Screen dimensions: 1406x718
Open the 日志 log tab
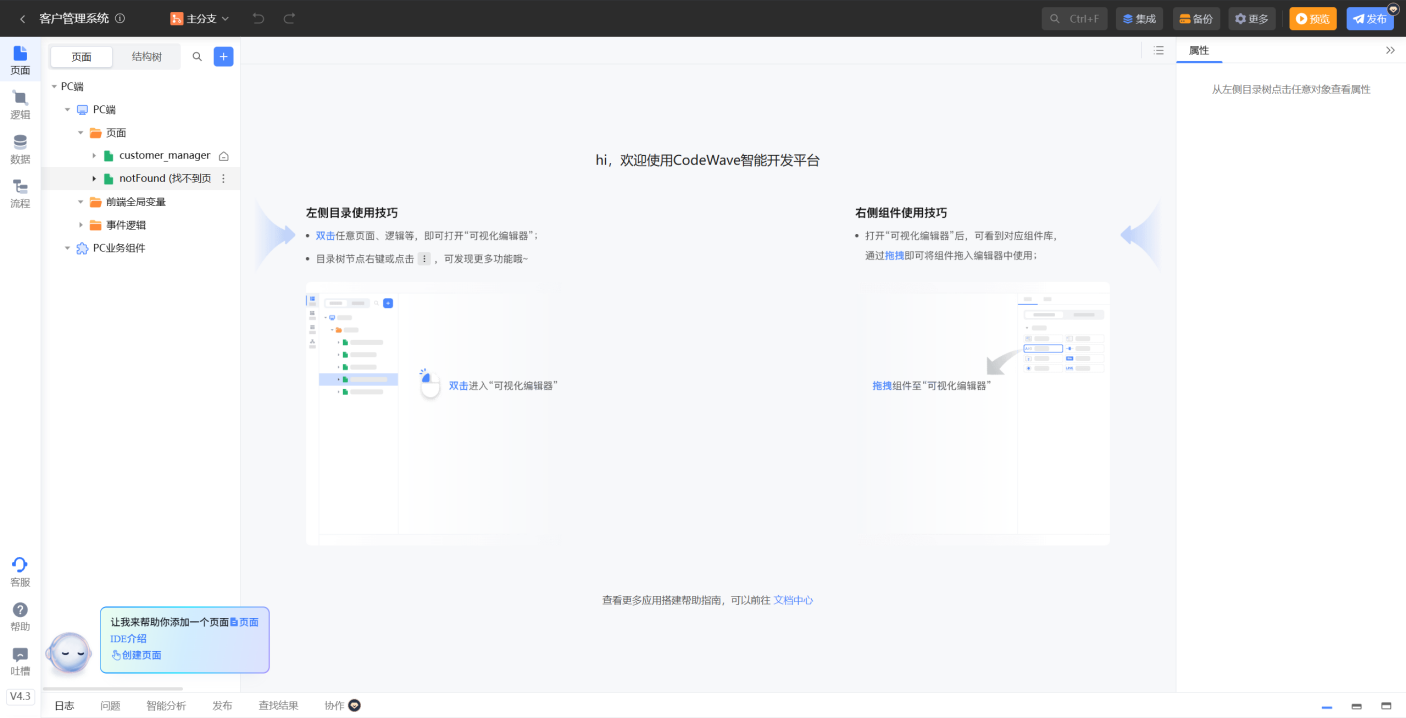(64, 705)
